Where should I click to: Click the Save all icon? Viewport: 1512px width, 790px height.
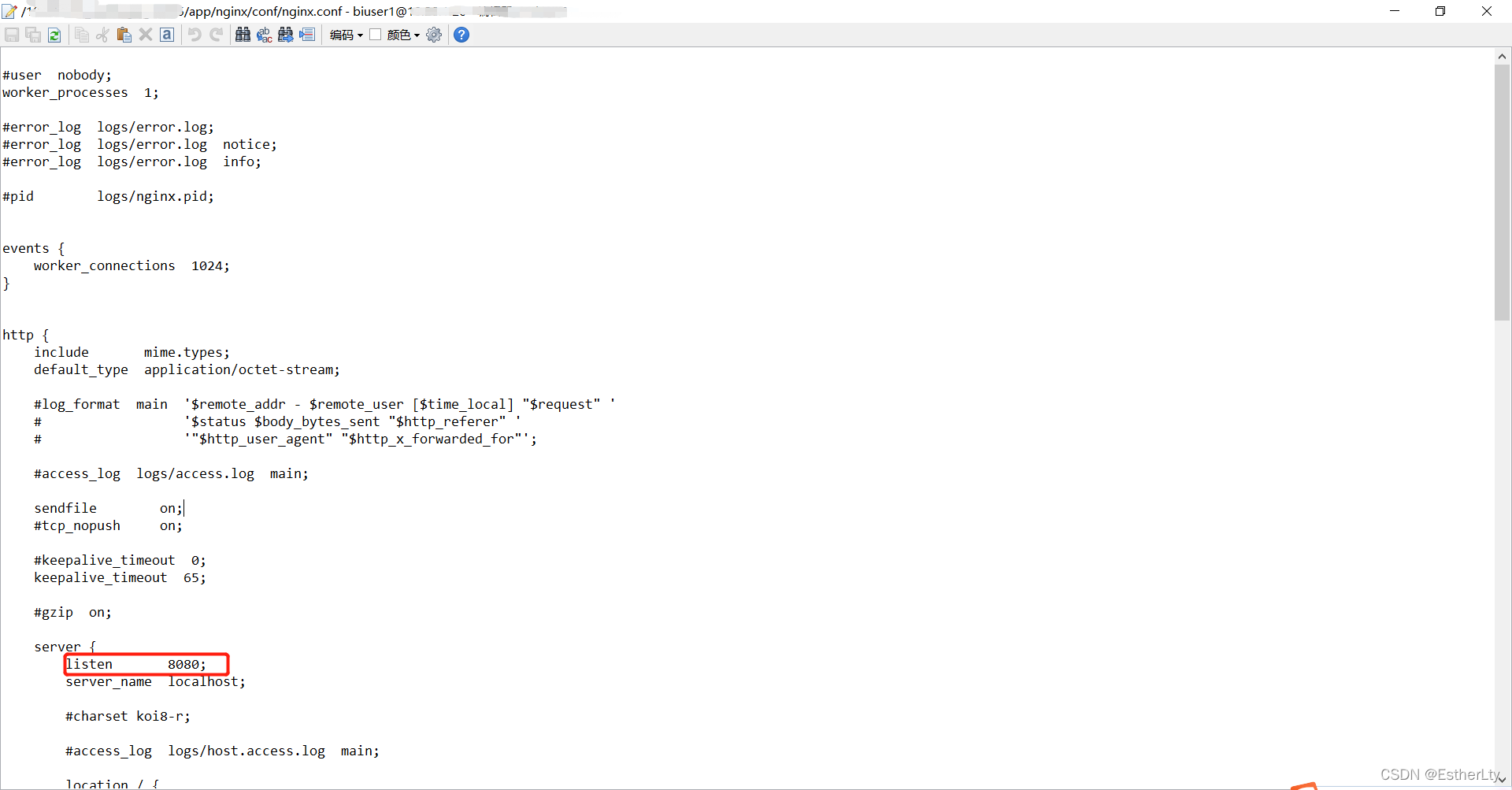coord(33,35)
